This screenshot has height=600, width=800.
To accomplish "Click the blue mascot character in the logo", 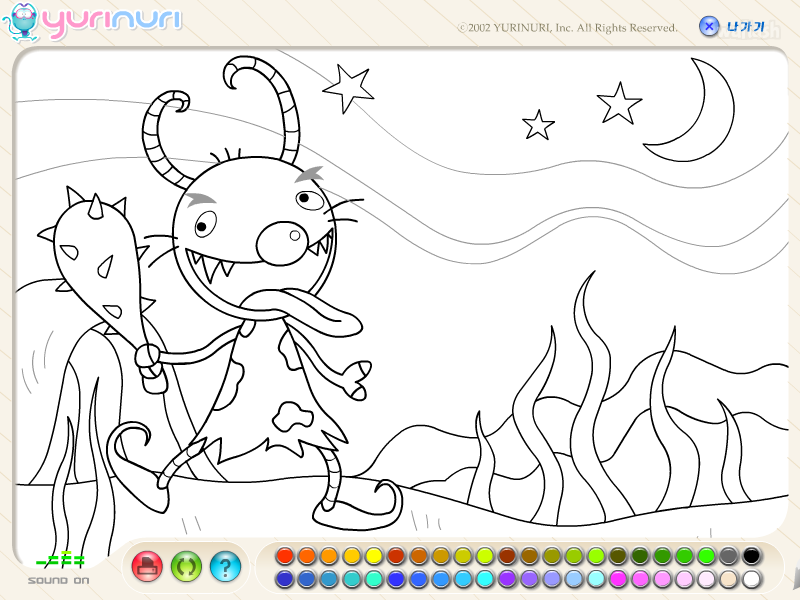I will point(21,22).
